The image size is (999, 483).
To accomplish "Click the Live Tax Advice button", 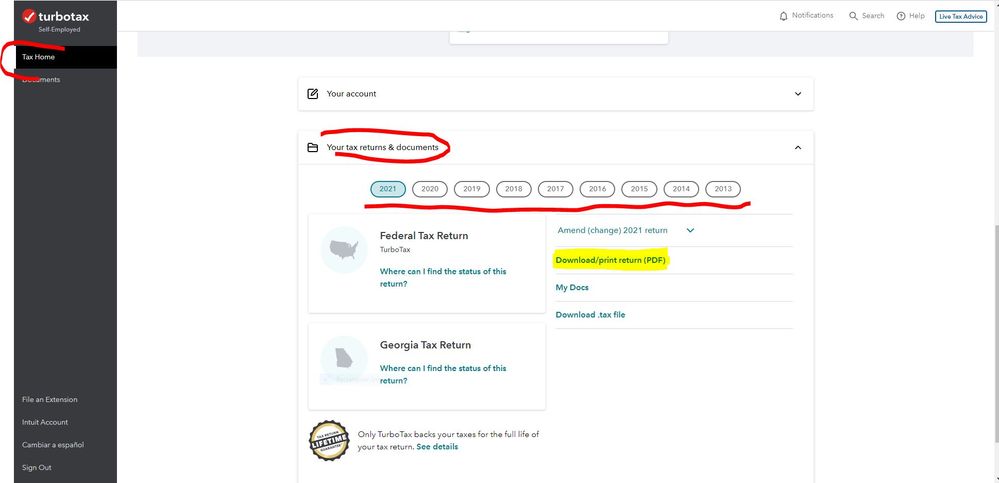I will pyautogui.click(x=960, y=17).
